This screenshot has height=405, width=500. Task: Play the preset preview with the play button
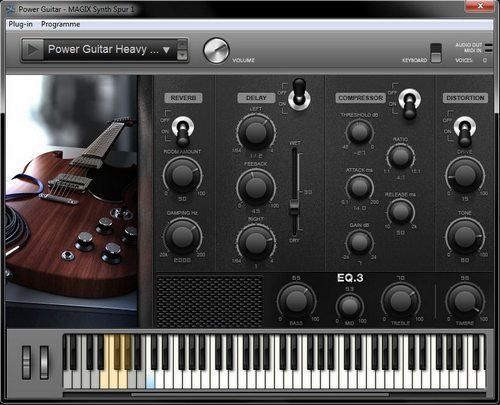(33, 50)
